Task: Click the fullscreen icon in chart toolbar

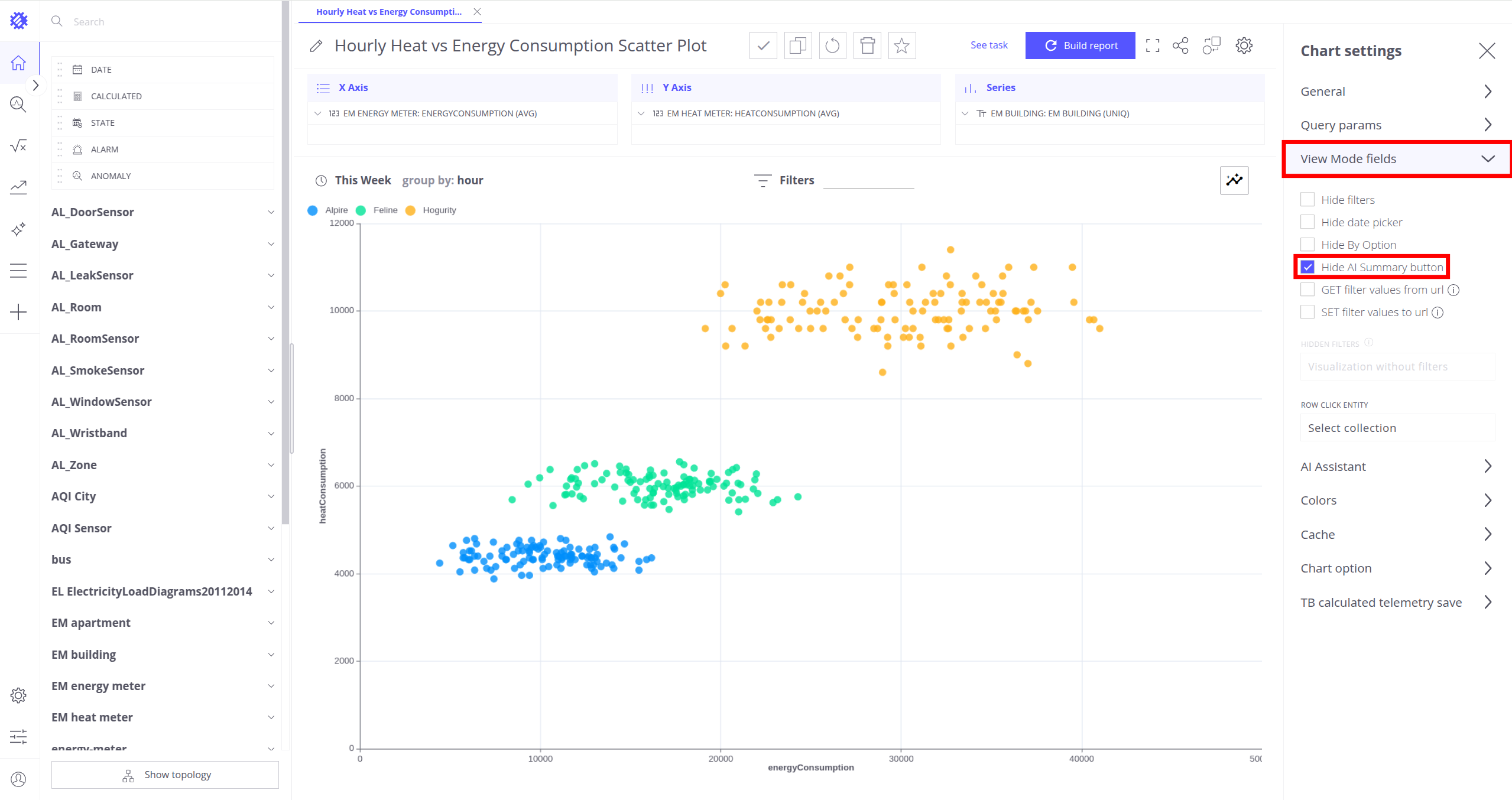Action: click(1152, 45)
